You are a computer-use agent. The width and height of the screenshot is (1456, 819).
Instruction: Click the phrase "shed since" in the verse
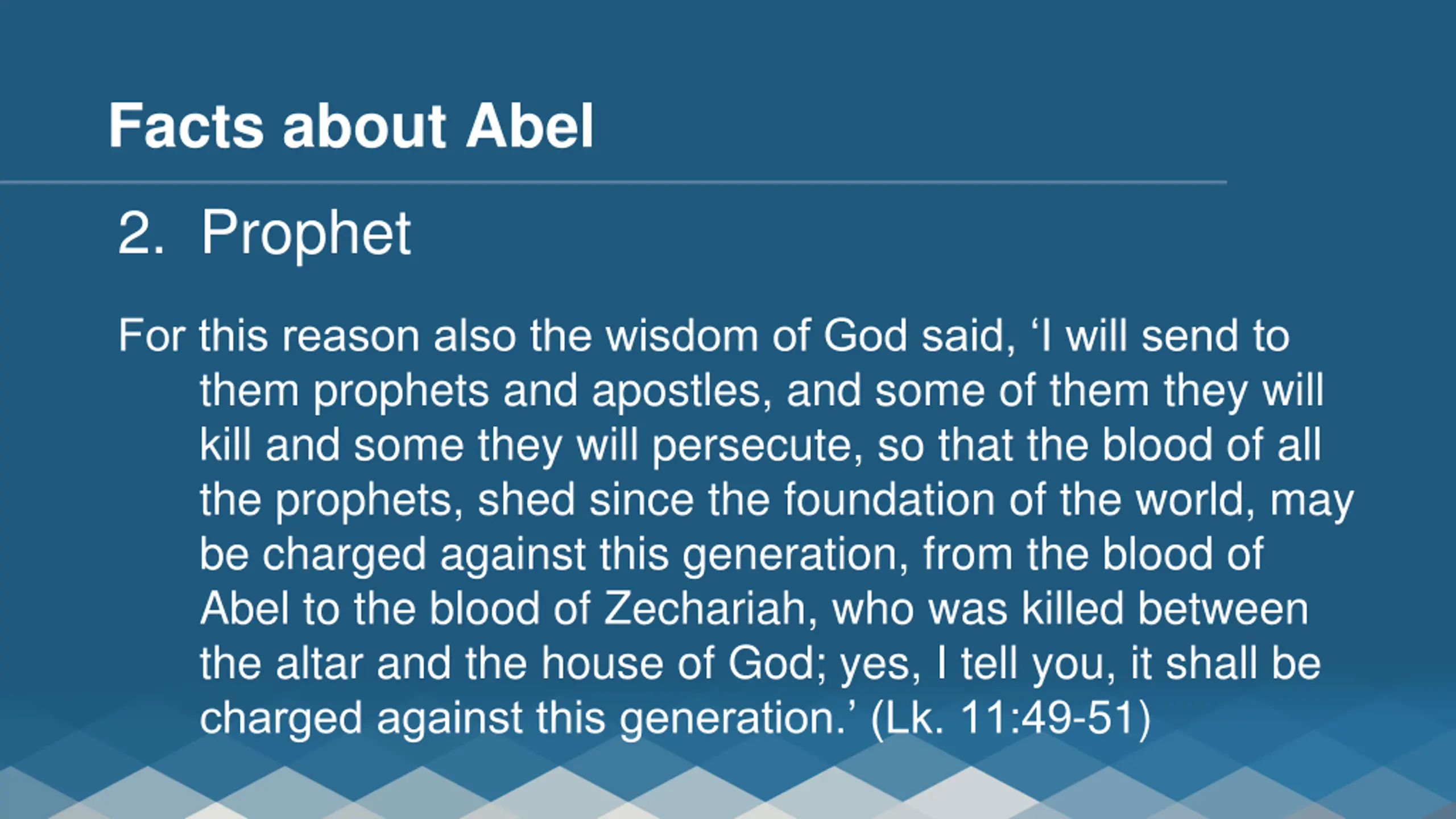[586, 499]
